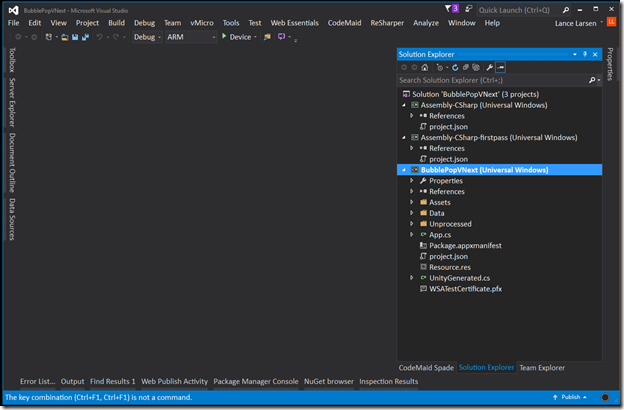Collapse the Assembly-CSharp project node
The image size is (624, 410).
tap(404, 105)
